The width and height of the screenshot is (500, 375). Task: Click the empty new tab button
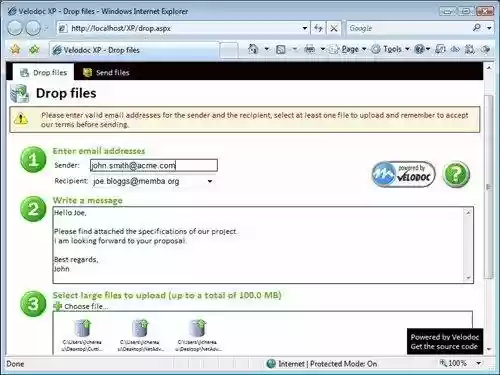pyautogui.click(x=229, y=50)
